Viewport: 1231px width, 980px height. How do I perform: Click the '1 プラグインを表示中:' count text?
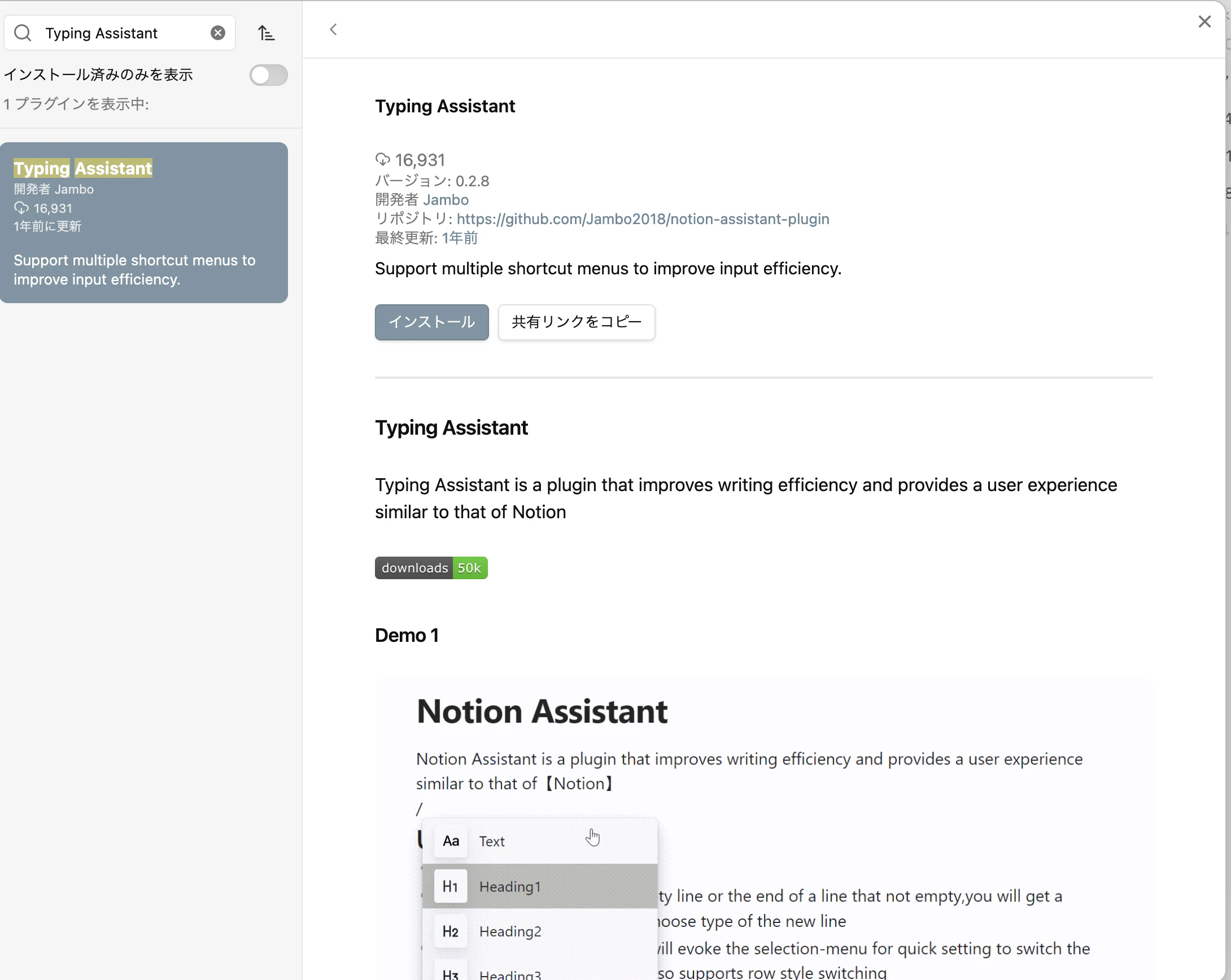[x=76, y=104]
